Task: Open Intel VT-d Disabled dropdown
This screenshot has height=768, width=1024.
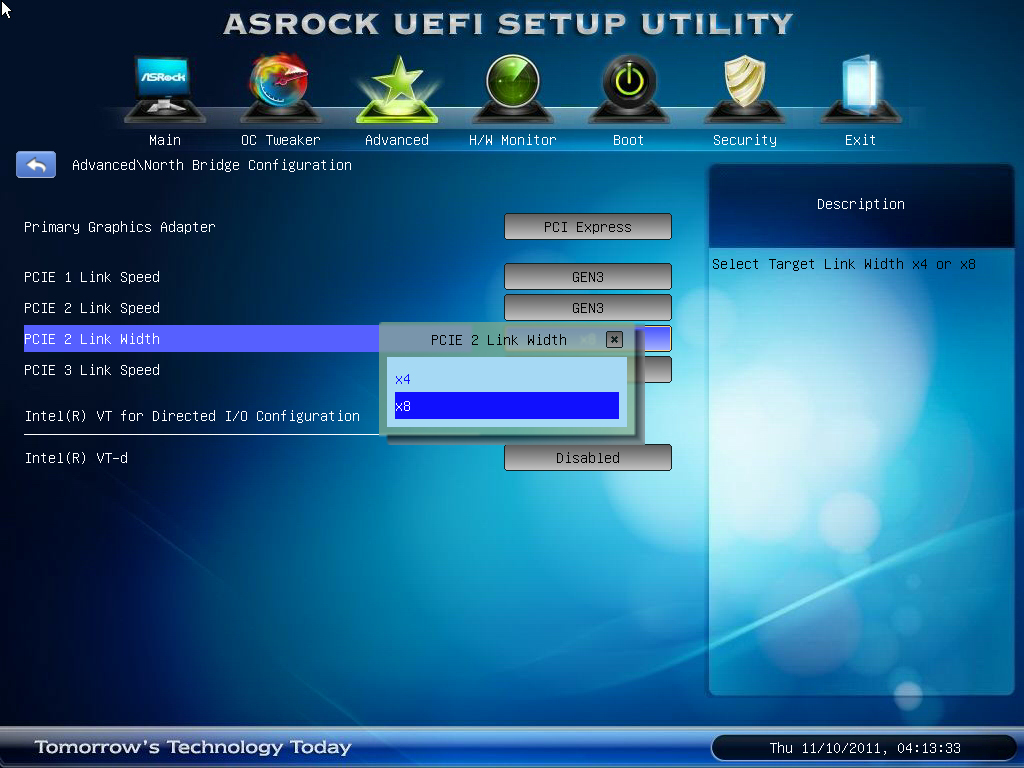Action: pos(588,458)
